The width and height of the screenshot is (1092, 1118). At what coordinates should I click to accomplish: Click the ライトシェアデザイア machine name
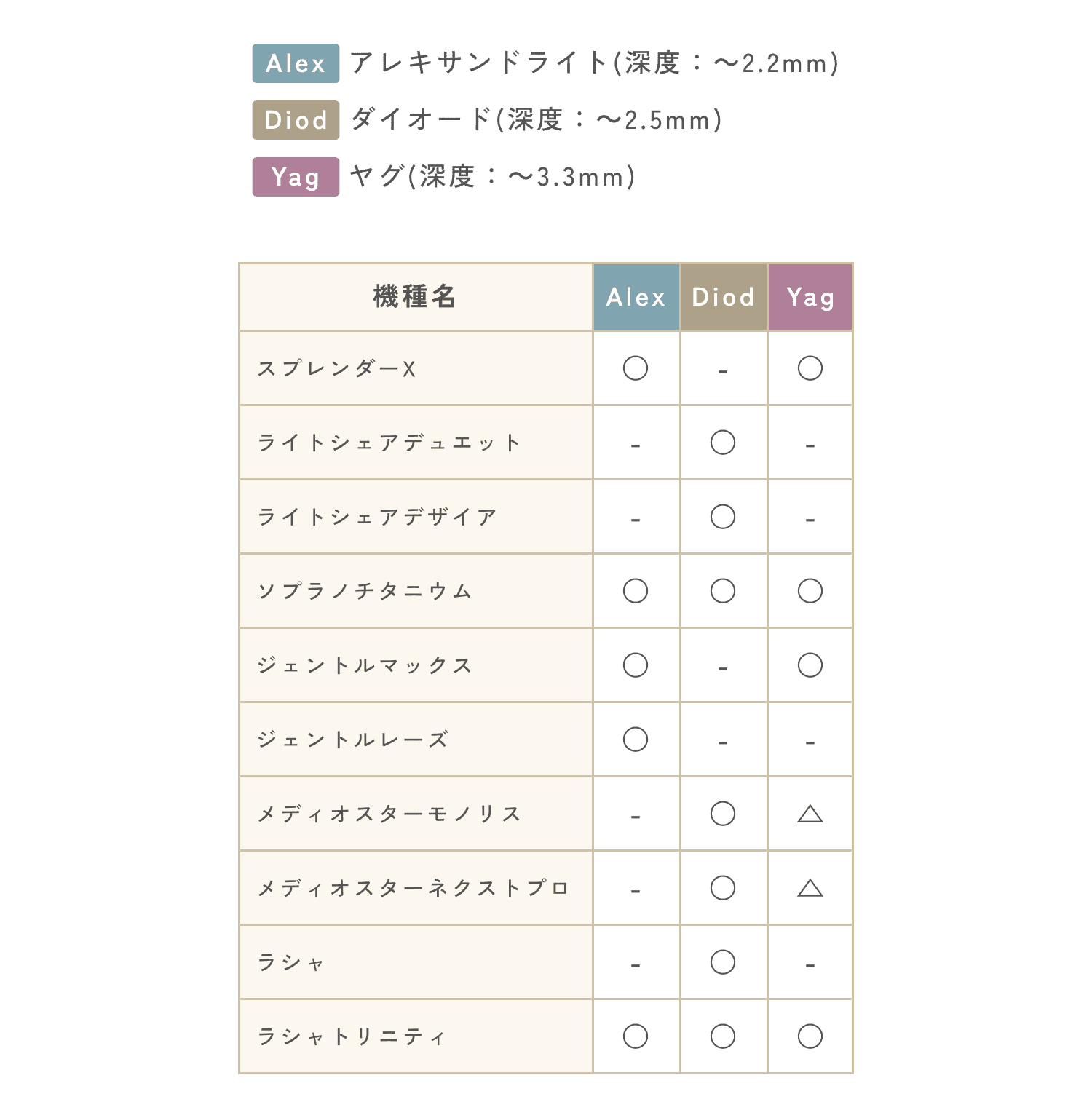377,517
